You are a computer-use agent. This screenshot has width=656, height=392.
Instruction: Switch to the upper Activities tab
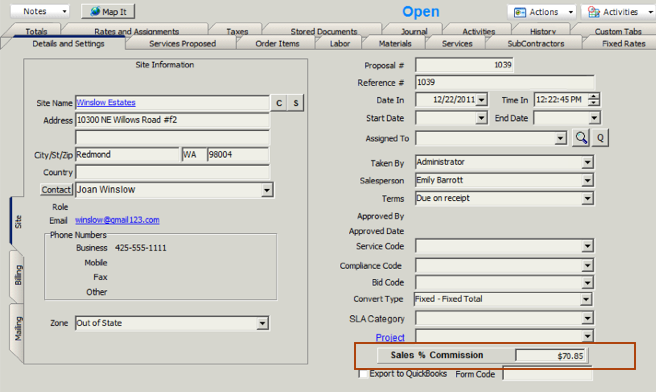(x=479, y=31)
